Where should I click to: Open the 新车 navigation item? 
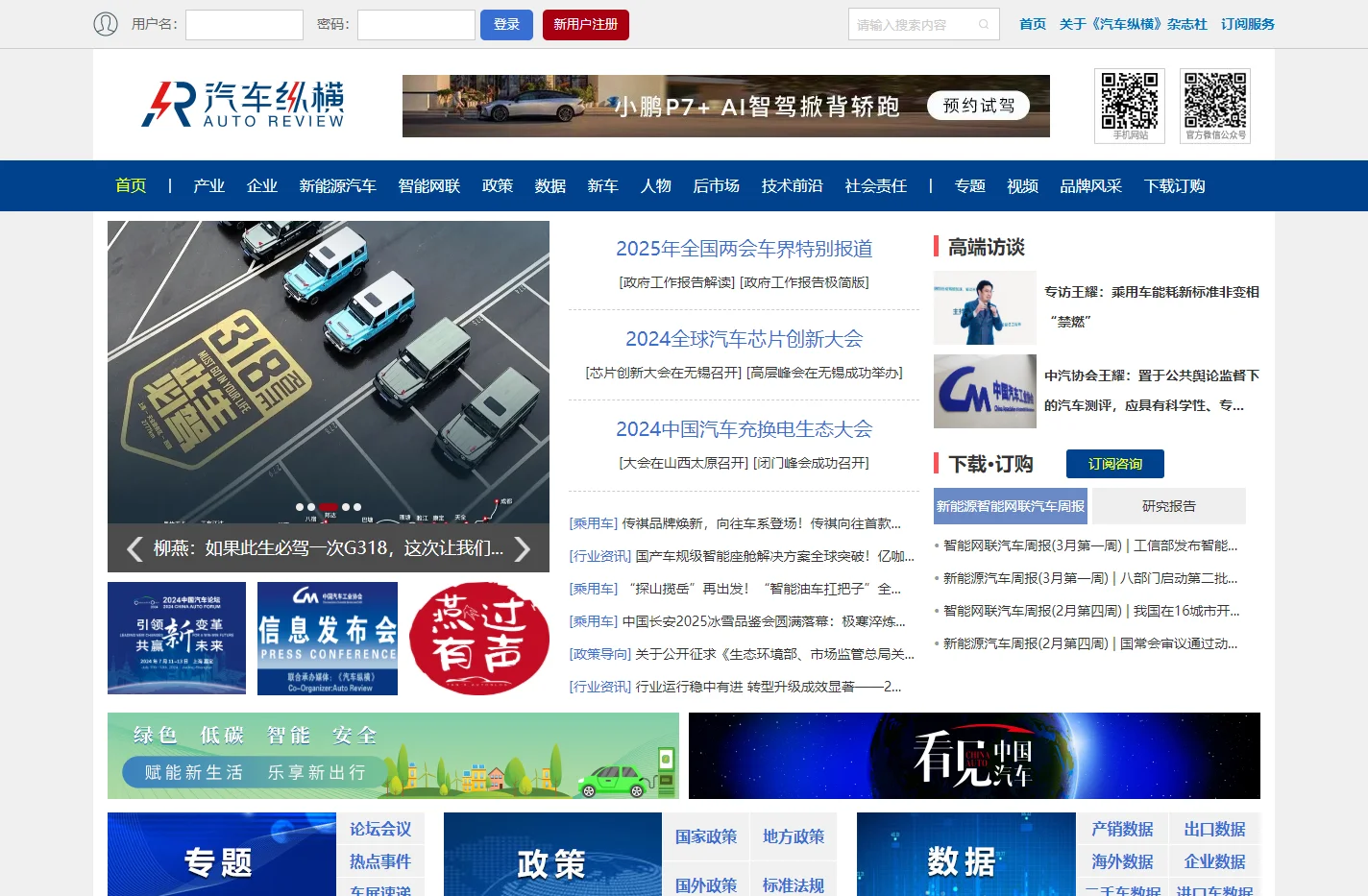[603, 185]
